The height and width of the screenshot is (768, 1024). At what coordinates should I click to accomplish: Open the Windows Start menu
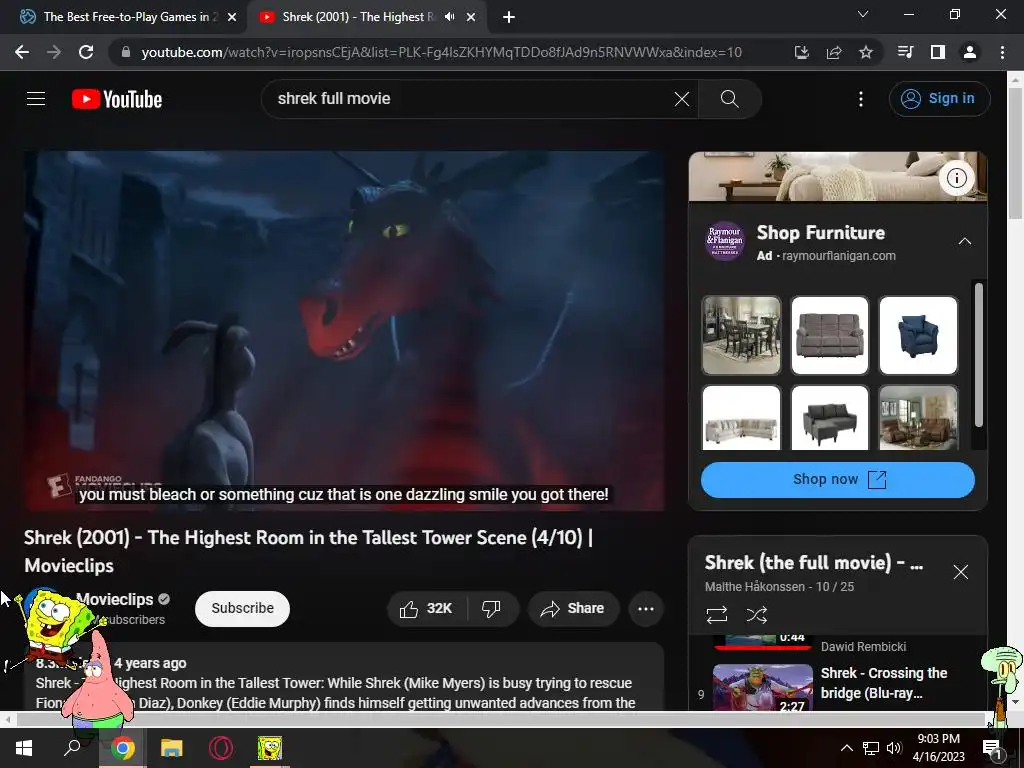click(24, 748)
